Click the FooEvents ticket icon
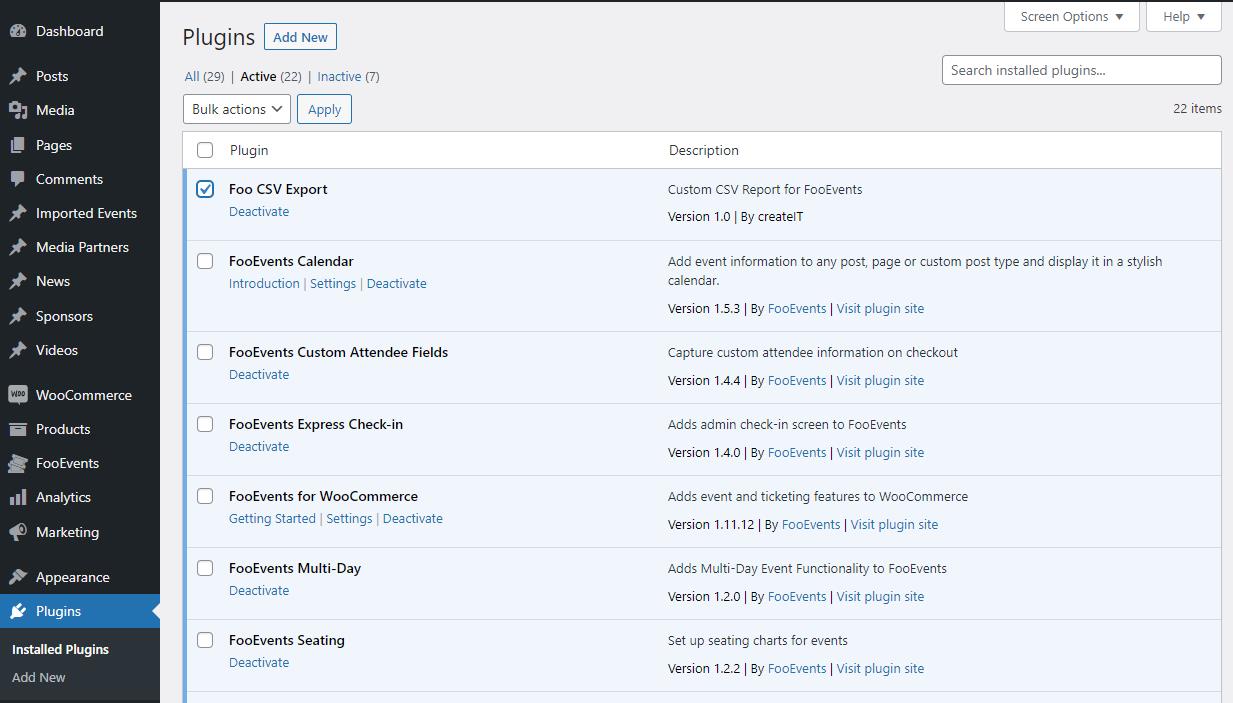 17,463
